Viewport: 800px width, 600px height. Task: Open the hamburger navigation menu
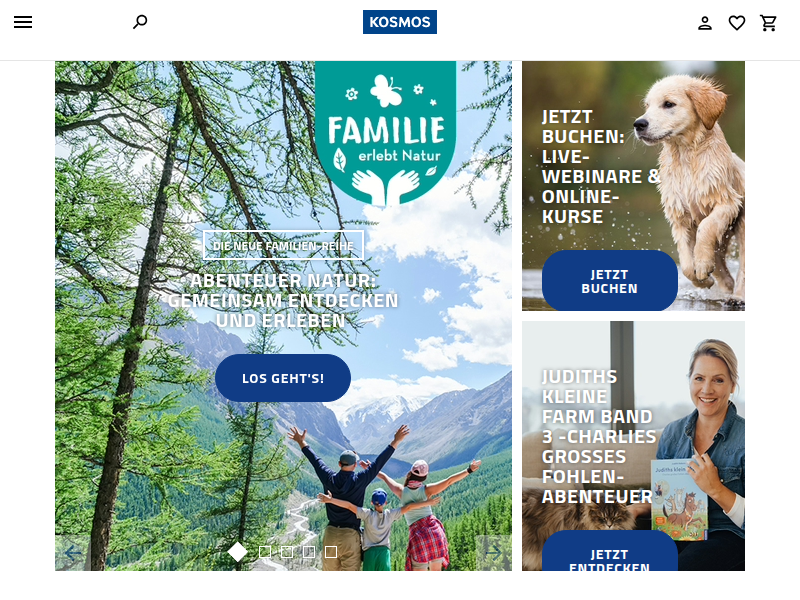coord(23,22)
